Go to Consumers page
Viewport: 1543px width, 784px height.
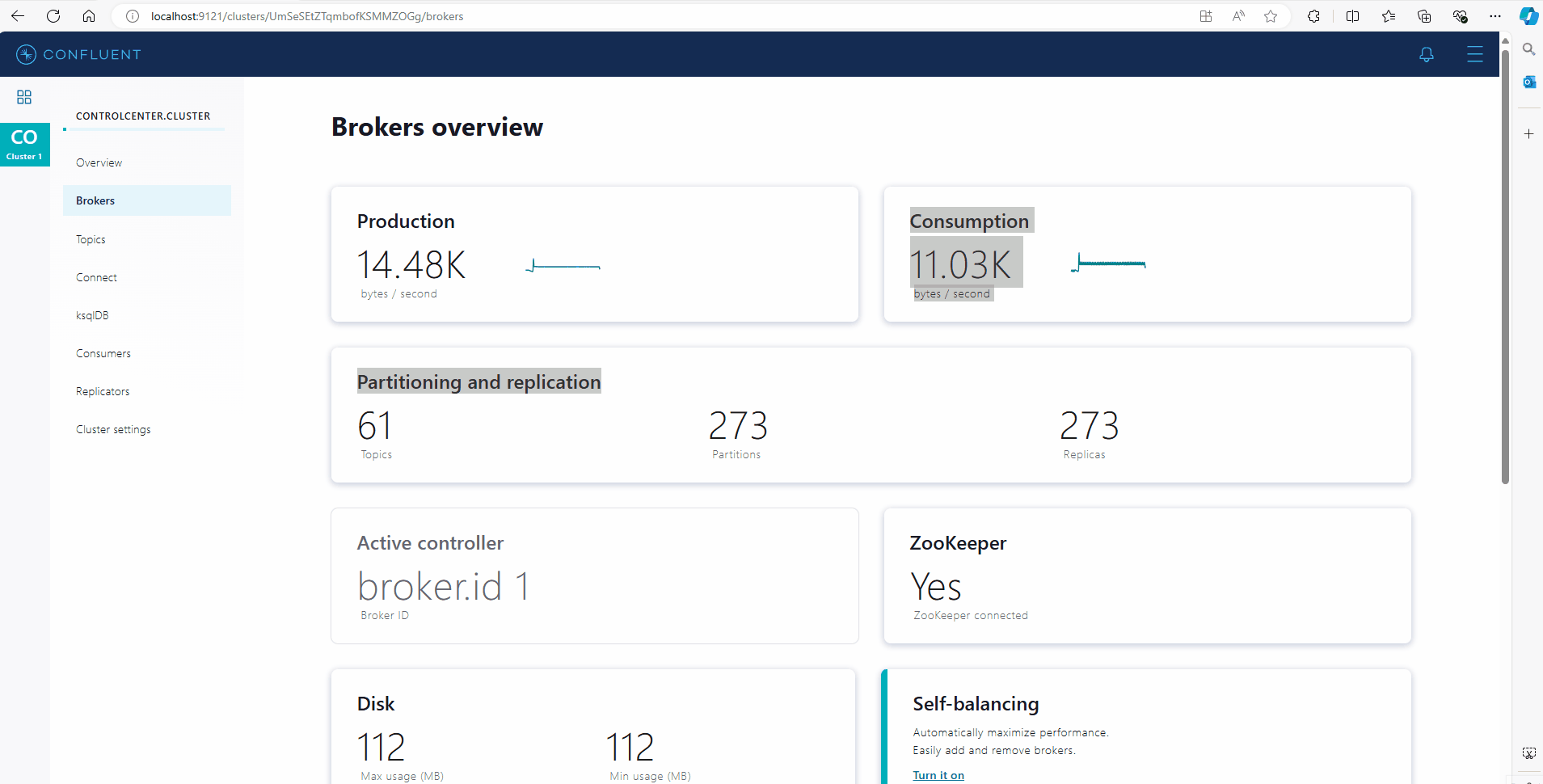coord(103,353)
